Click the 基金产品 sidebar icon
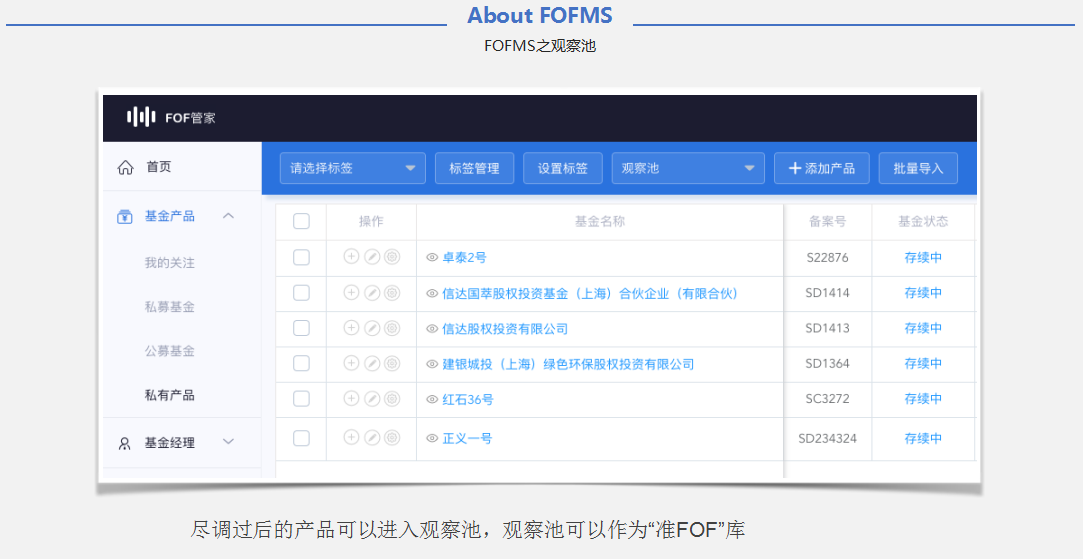This screenshot has height=559, width=1083. coord(125,217)
